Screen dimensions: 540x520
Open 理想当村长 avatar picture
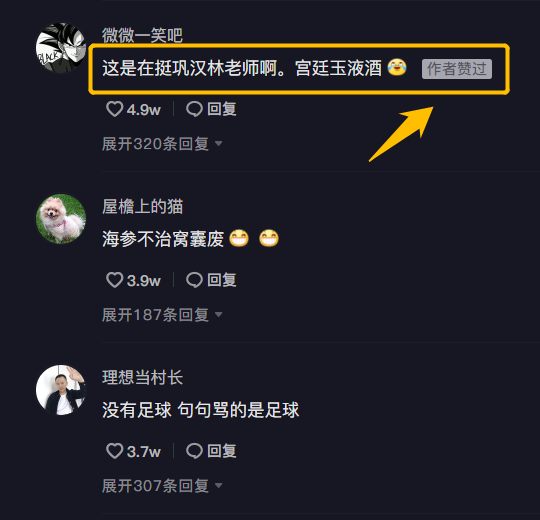coord(61,390)
